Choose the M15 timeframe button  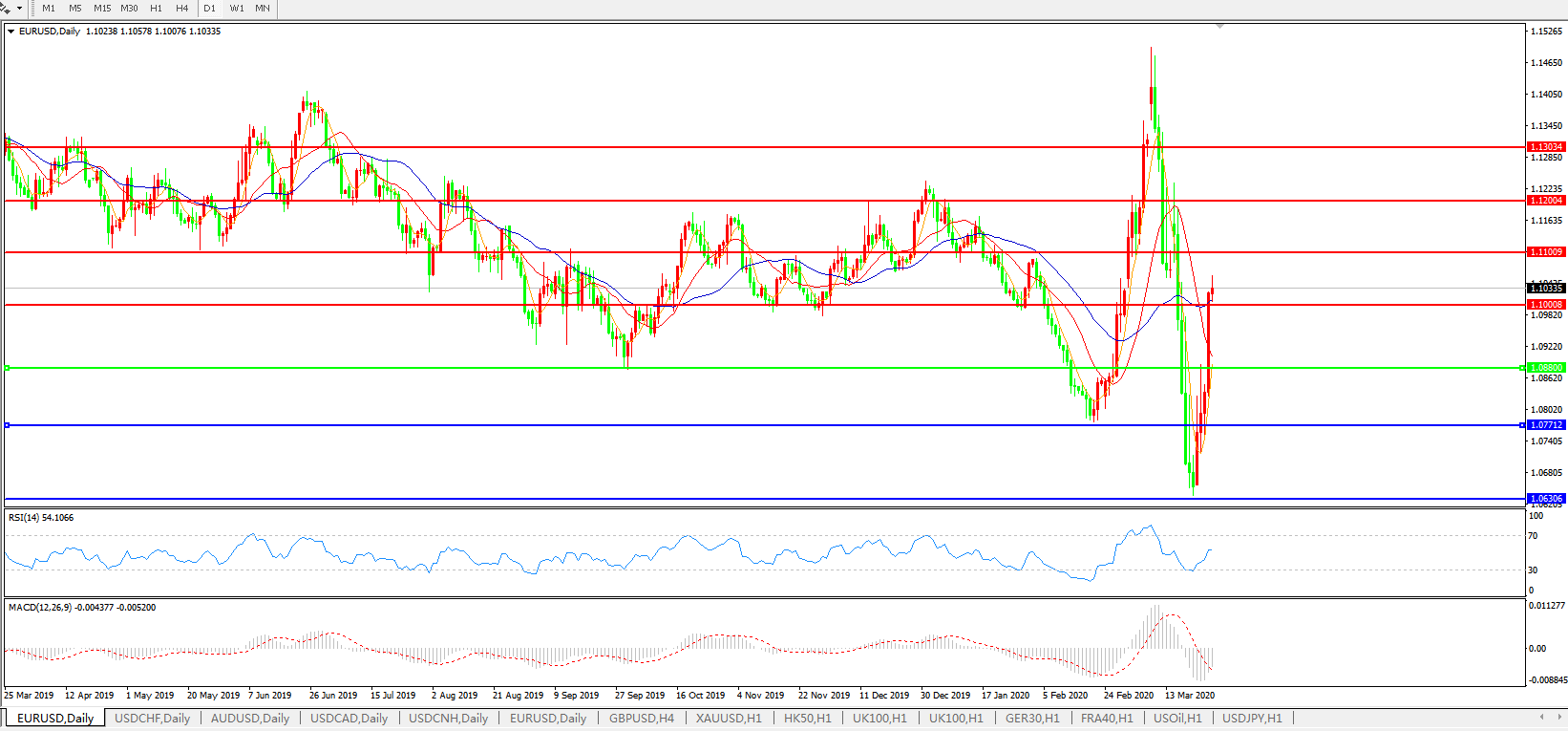pos(102,9)
